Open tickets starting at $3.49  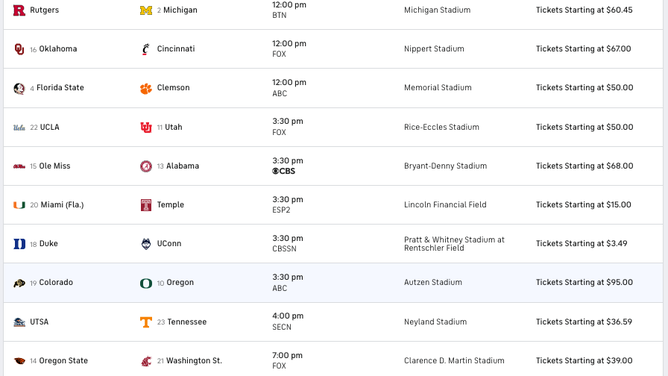582,244
